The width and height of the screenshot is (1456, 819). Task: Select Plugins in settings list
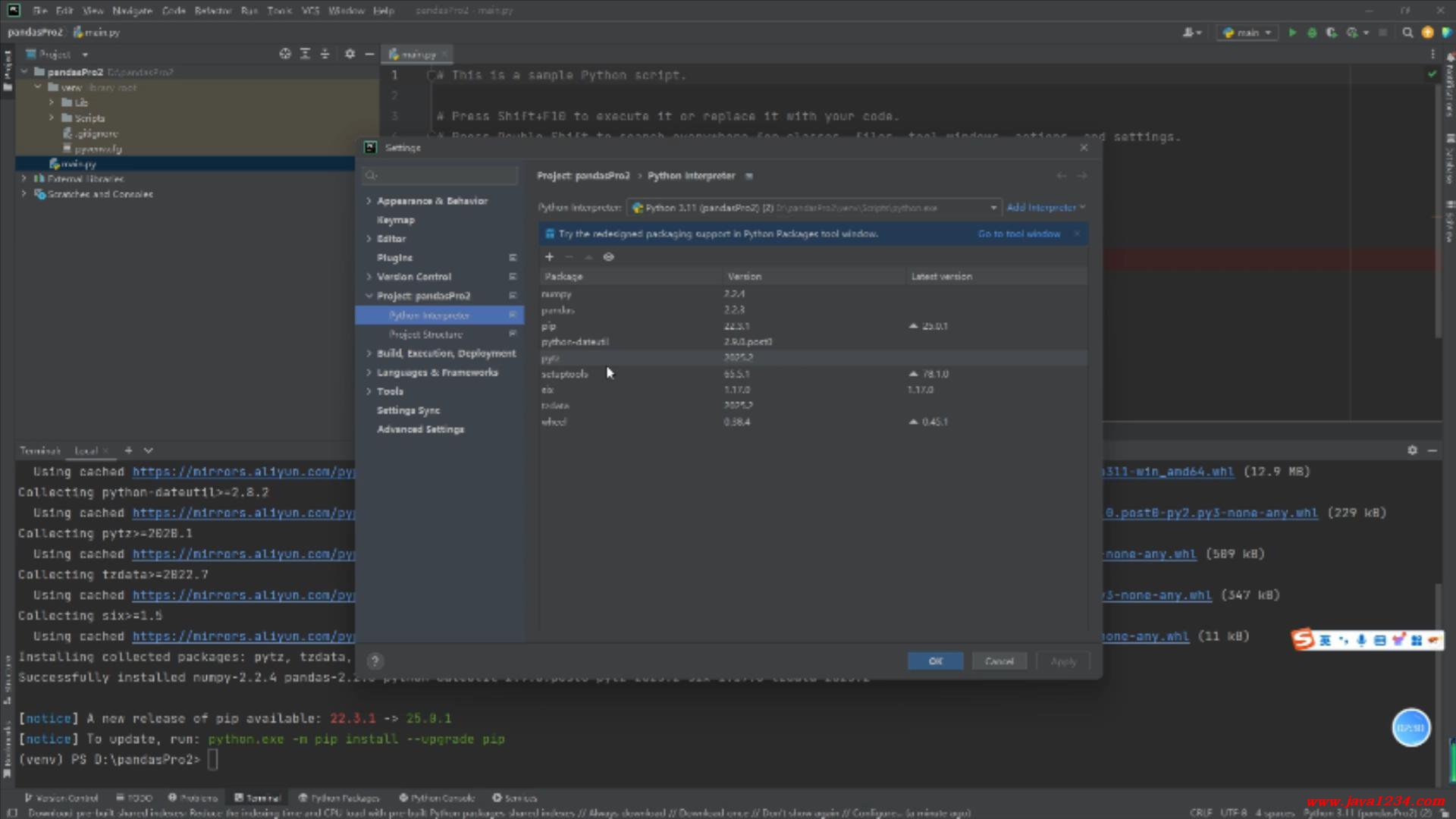click(394, 258)
